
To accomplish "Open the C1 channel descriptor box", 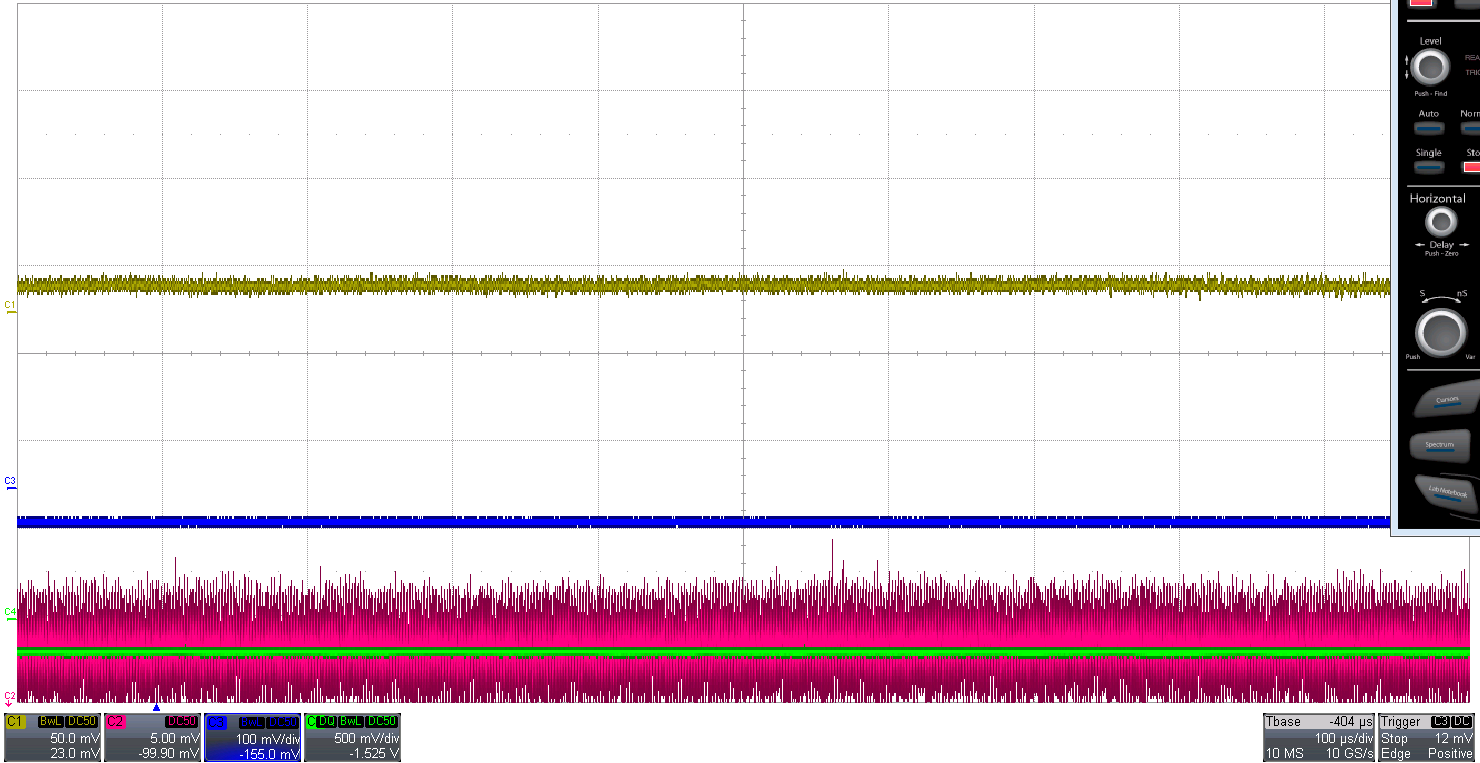I will coord(53,737).
